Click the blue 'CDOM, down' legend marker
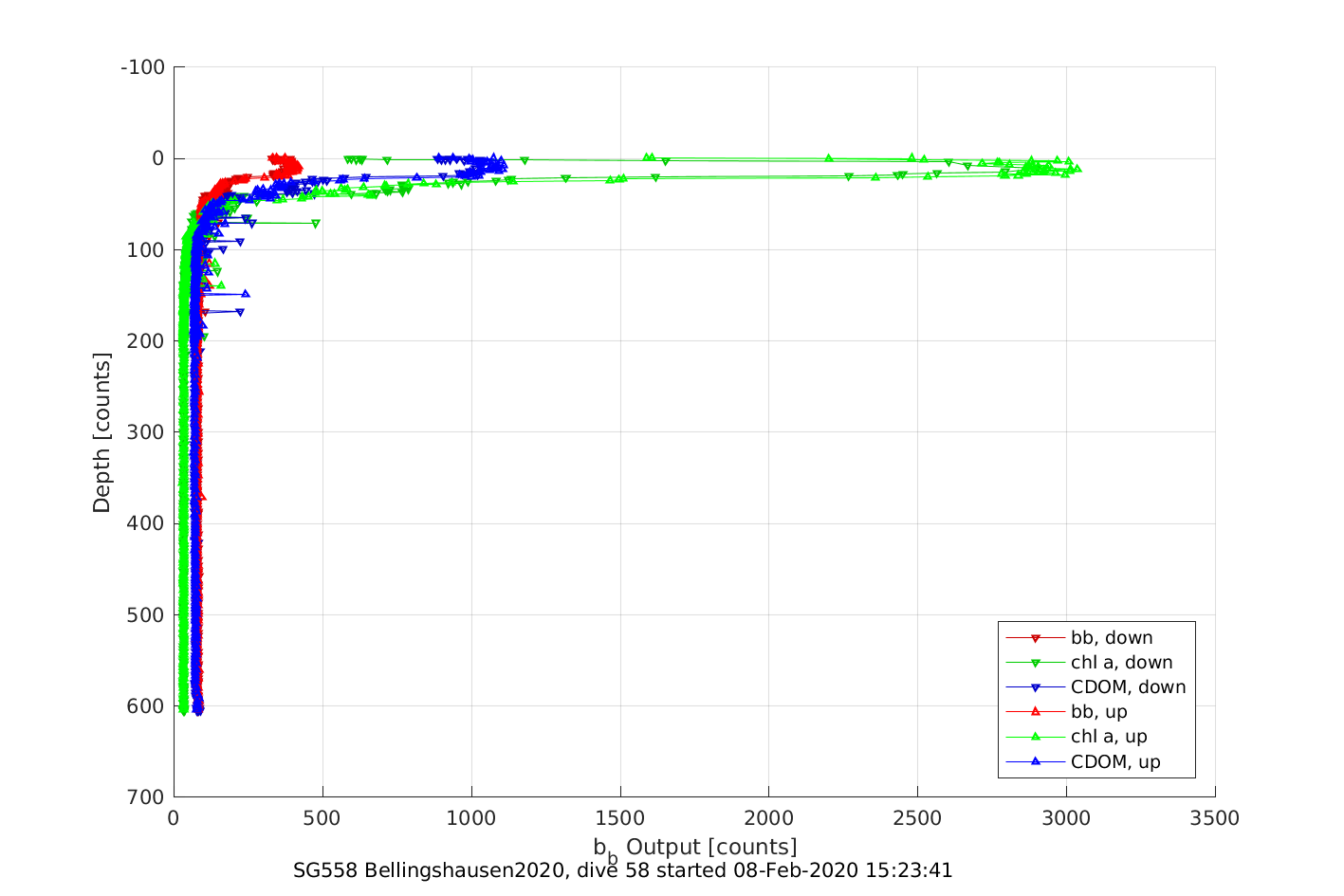The width and height of the screenshot is (1344, 896). coord(1036,687)
